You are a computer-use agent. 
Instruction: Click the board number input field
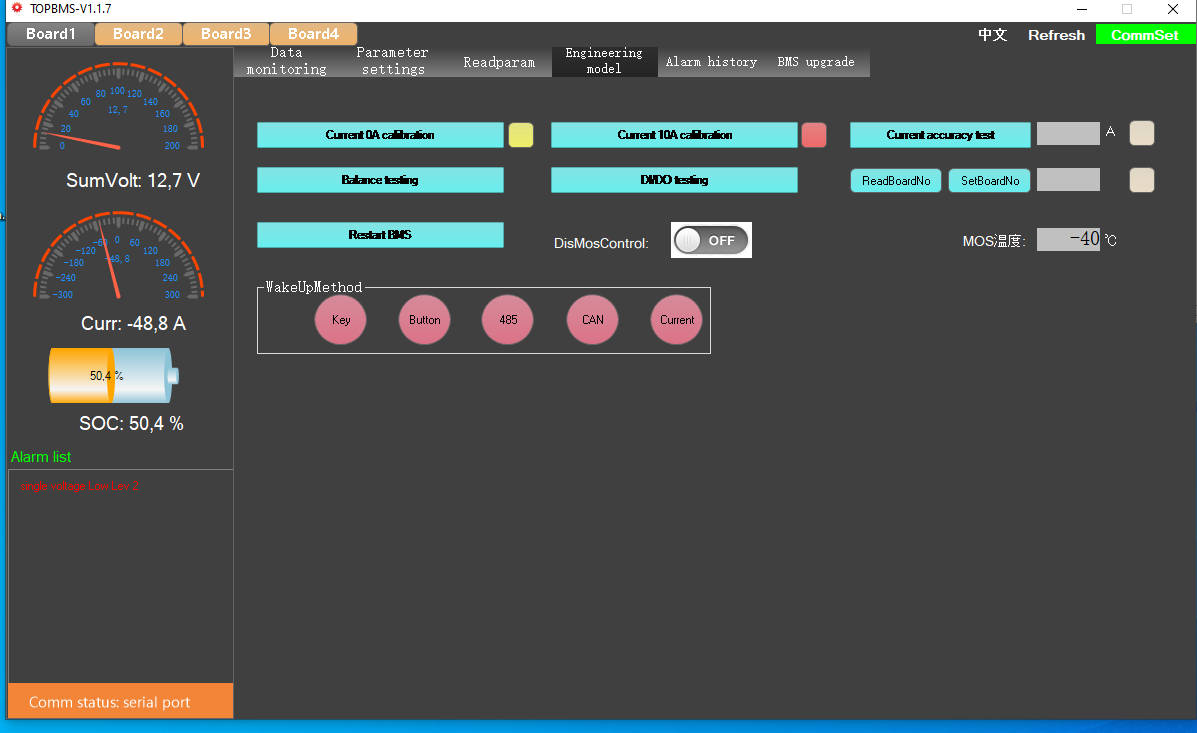[x=1068, y=180]
